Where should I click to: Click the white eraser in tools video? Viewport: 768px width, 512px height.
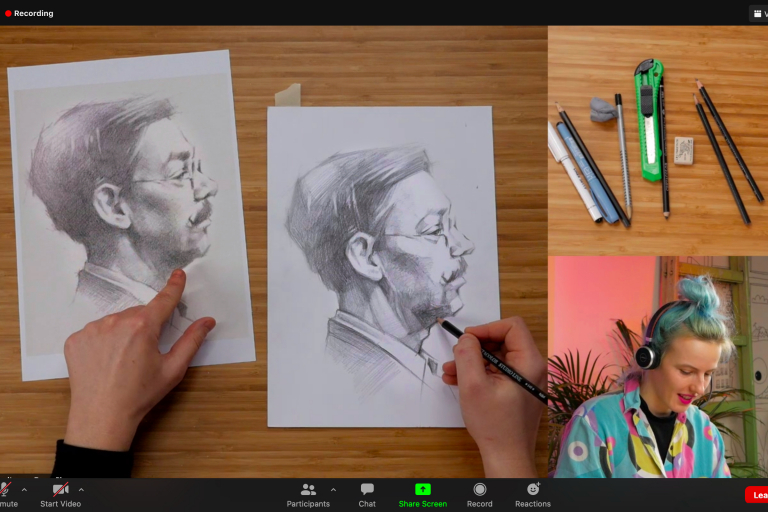[x=684, y=150]
